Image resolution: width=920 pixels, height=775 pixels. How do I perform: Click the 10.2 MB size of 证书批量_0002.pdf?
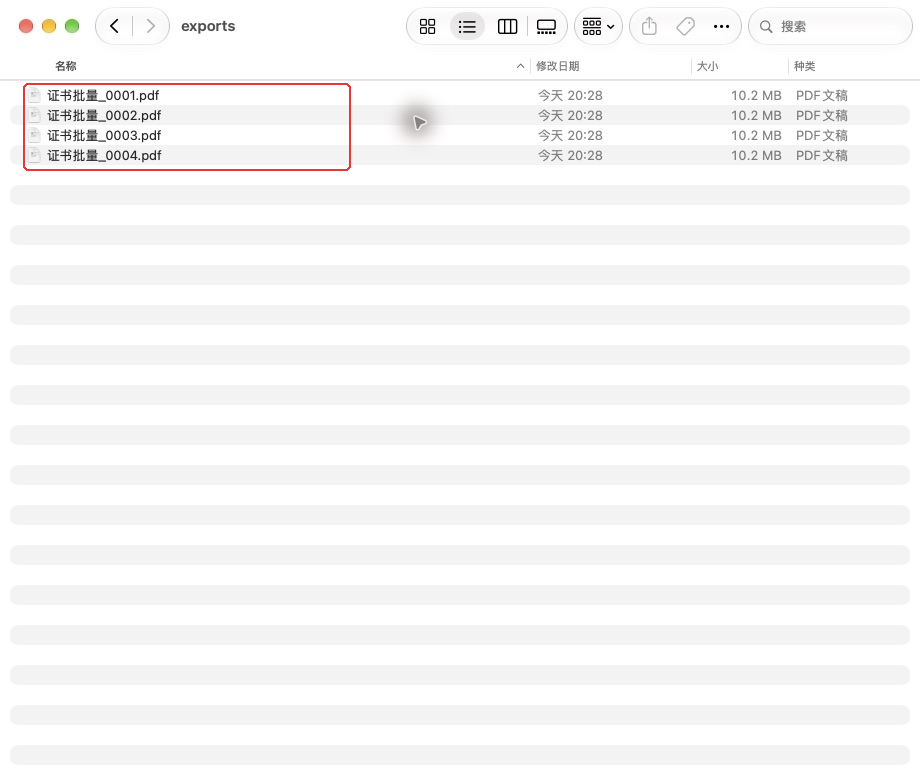tap(756, 115)
